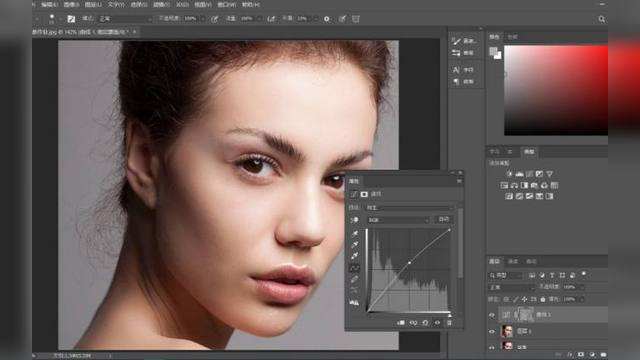Open the layer blend mode dropdown
Screen dimensions: 640x360
point(511,287)
